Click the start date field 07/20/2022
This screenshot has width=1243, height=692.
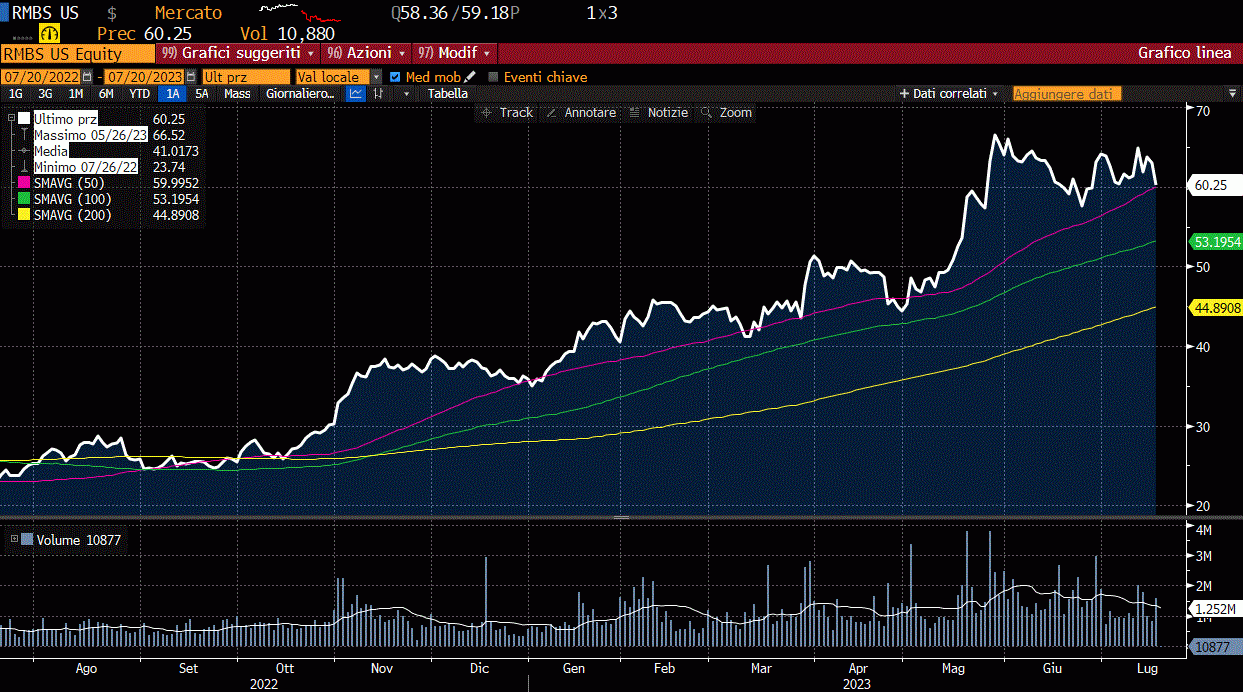point(40,77)
